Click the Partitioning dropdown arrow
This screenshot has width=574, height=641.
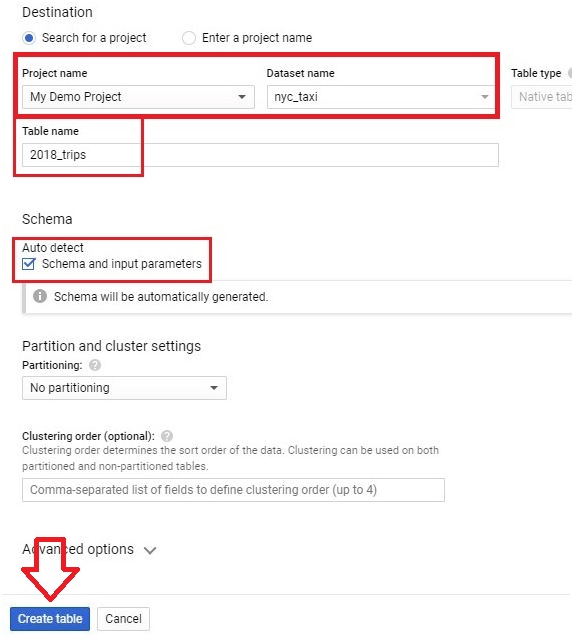pyautogui.click(x=214, y=388)
